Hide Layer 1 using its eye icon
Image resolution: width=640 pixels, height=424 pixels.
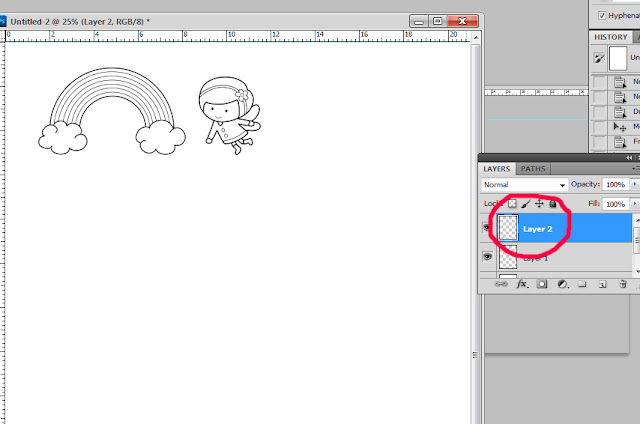click(x=487, y=256)
